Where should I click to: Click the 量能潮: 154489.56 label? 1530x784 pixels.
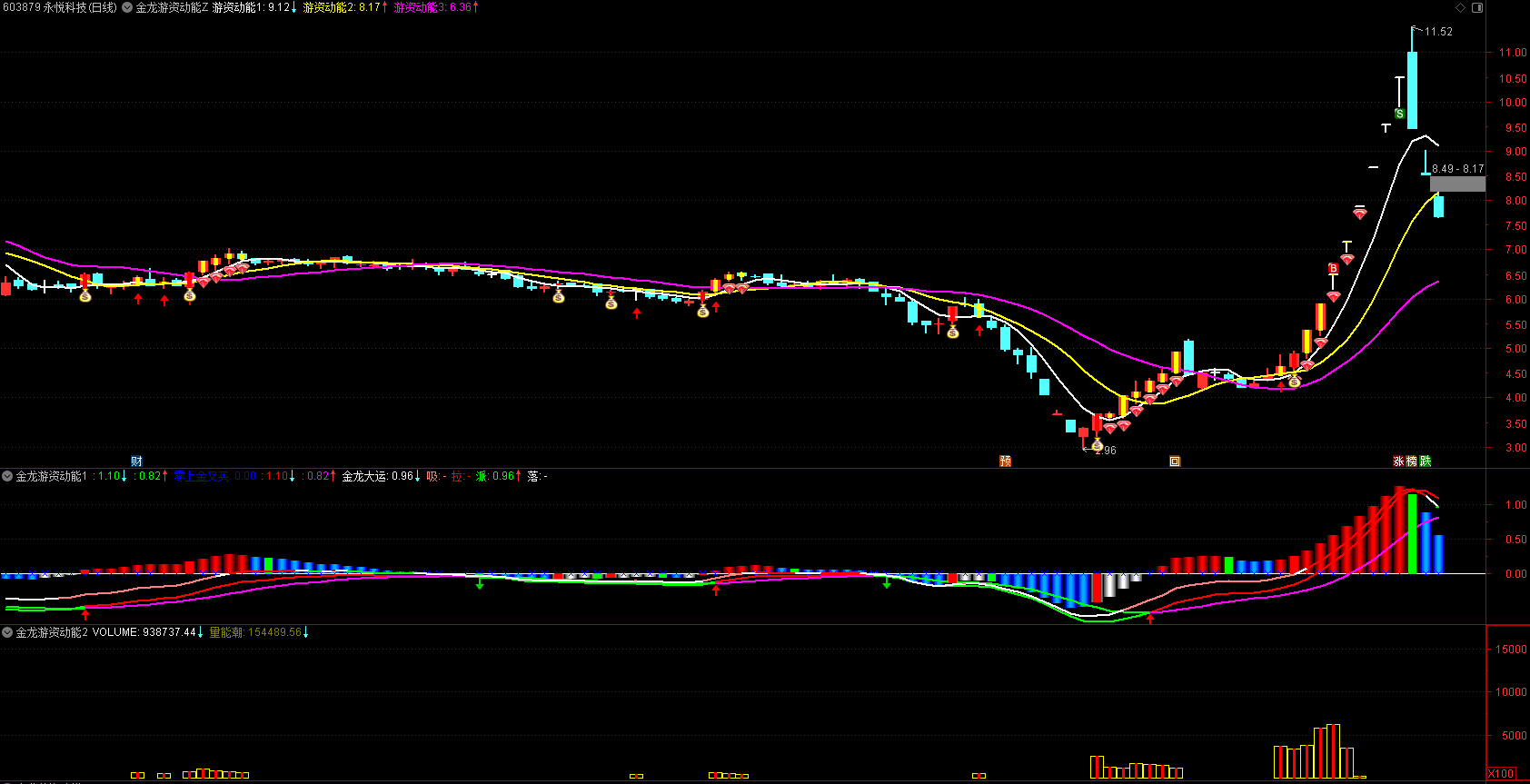point(259,632)
